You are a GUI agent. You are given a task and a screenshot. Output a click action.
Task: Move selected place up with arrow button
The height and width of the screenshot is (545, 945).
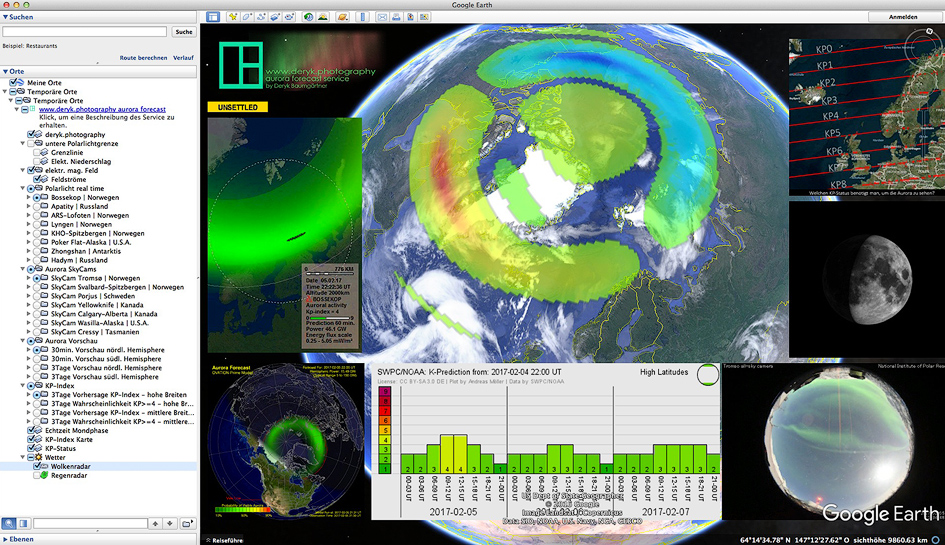coord(155,523)
